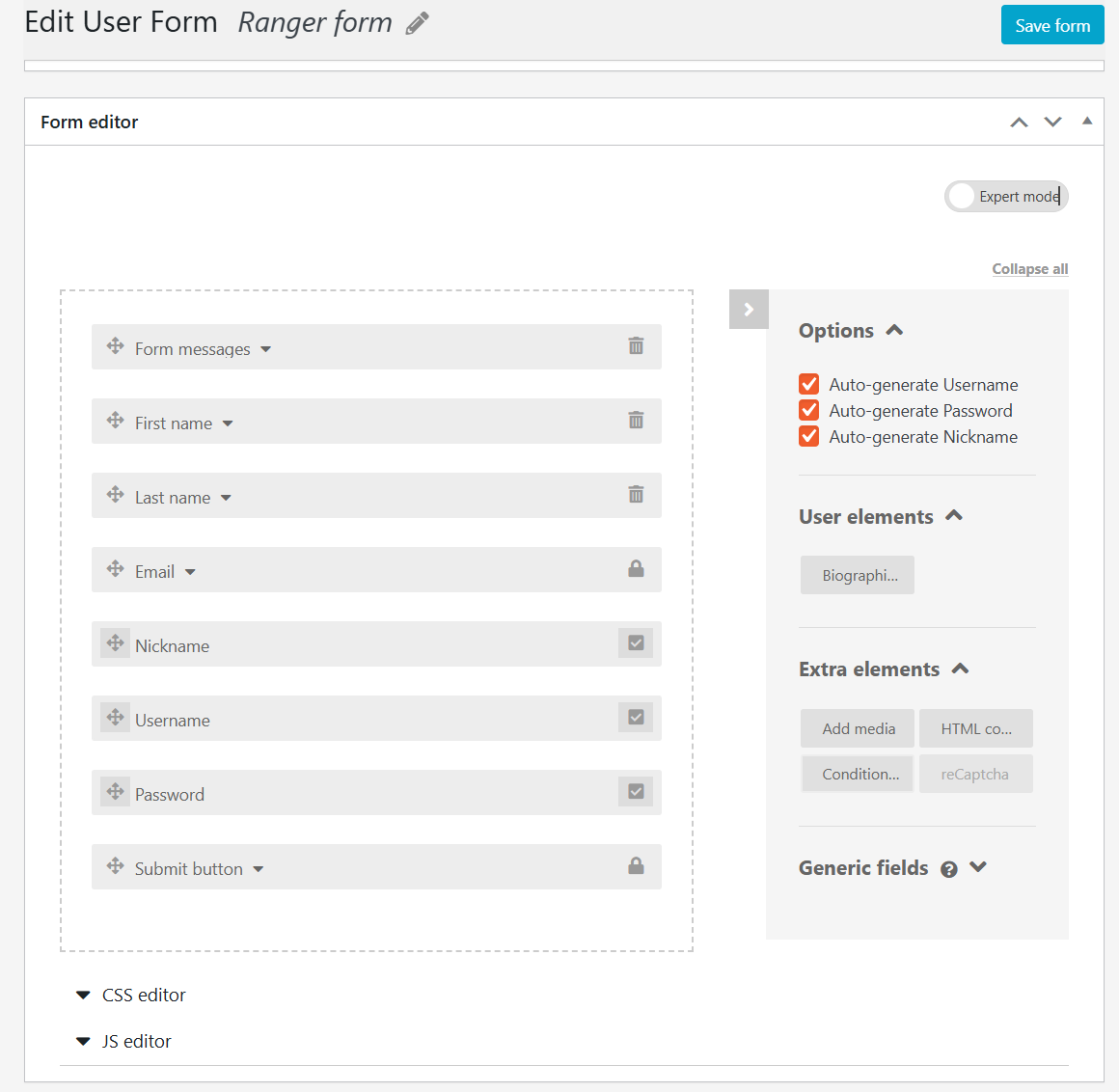Click the Form editor panel heading
1119x1092 pixels.
[x=89, y=123]
